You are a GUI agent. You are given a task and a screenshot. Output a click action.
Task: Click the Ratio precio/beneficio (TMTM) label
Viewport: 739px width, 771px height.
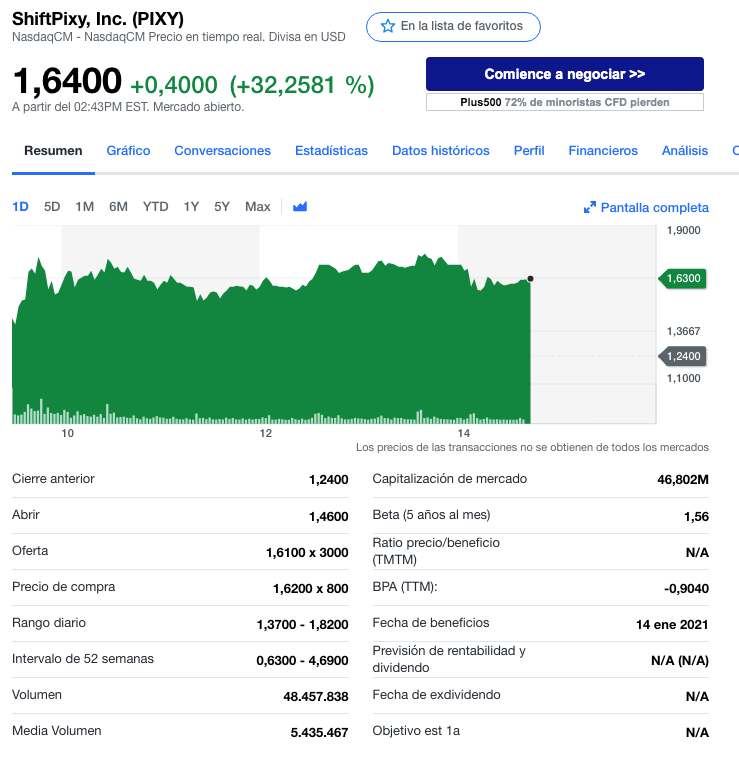coord(436,551)
